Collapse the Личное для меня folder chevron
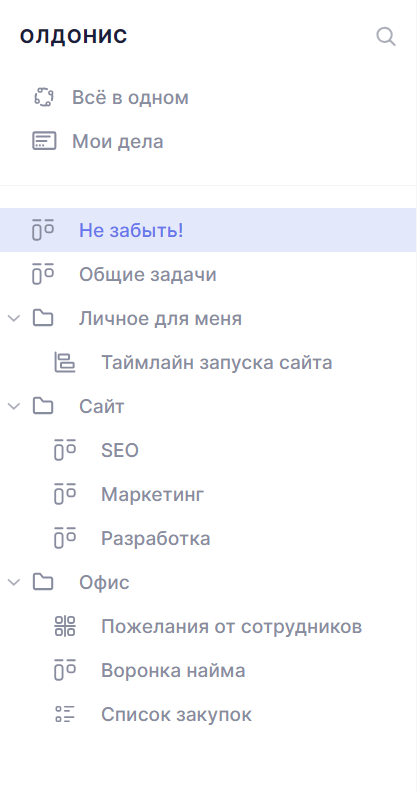Image resolution: width=417 pixels, height=792 pixels. (x=14, y=318)
